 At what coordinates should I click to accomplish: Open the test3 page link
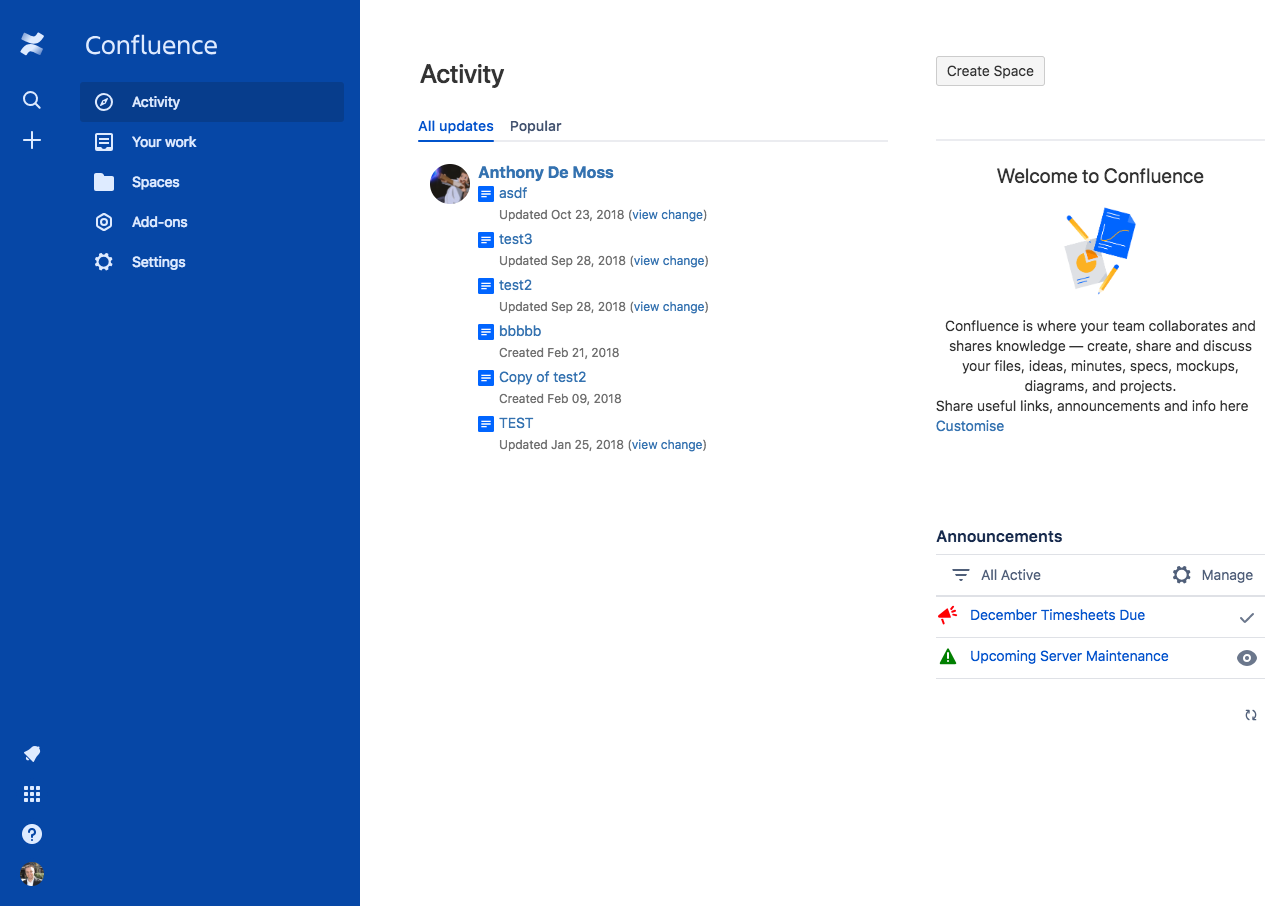click(516, 239)
